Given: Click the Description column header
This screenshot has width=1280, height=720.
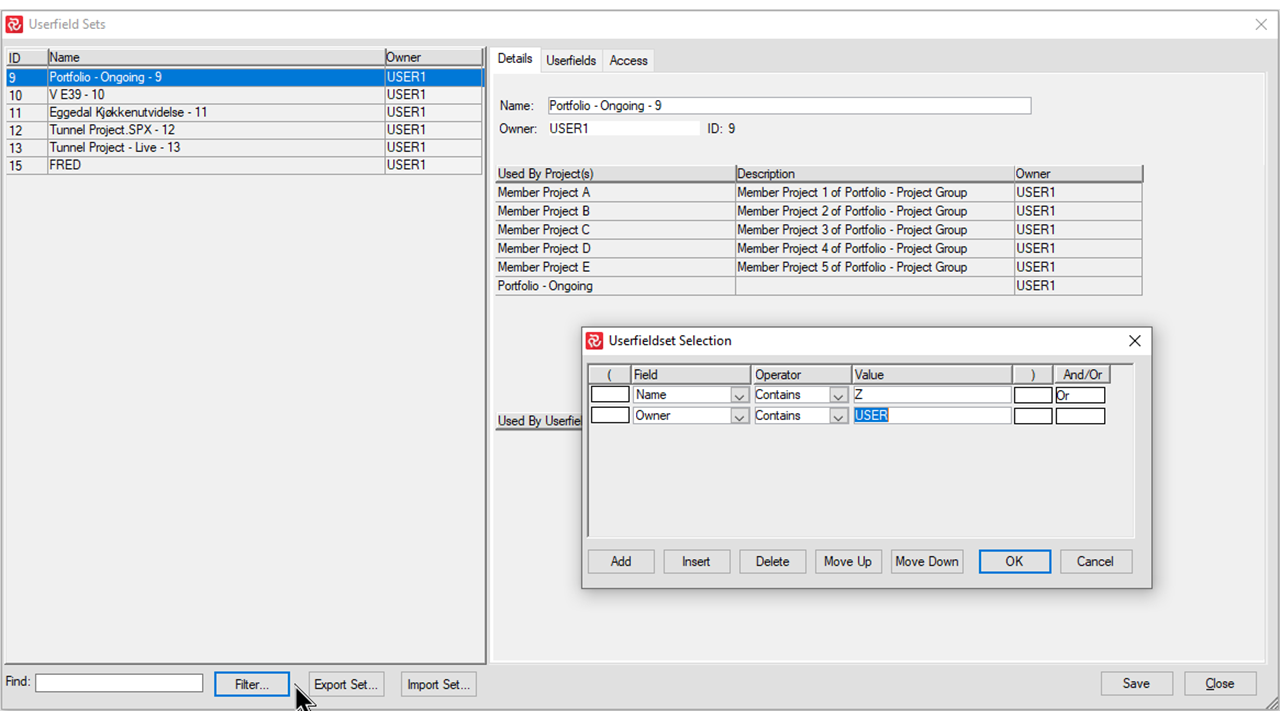Looking at the screenshot, I should click(874, 174).
